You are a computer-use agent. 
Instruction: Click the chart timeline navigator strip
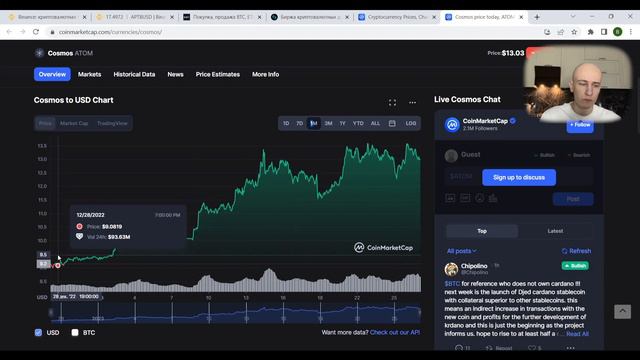click(x=236, y=313)
